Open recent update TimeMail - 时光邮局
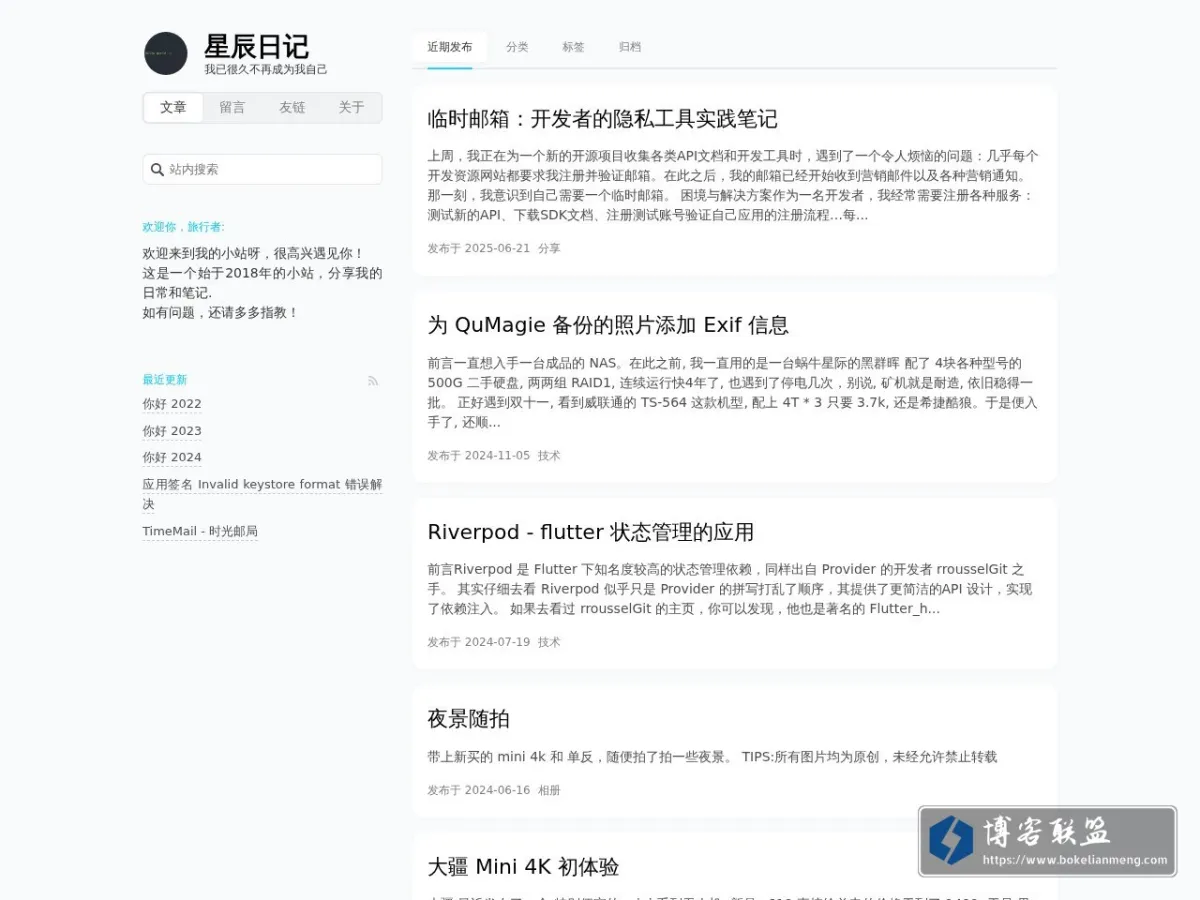This screenshot has width=1200, height=900. (x=200, y=531)
